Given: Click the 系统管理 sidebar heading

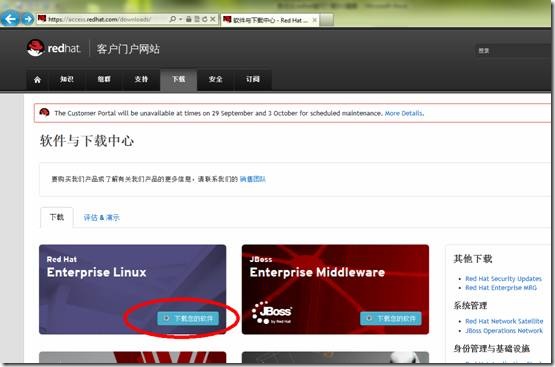Looking at the screenshot, I should click(x=470, y=305).
